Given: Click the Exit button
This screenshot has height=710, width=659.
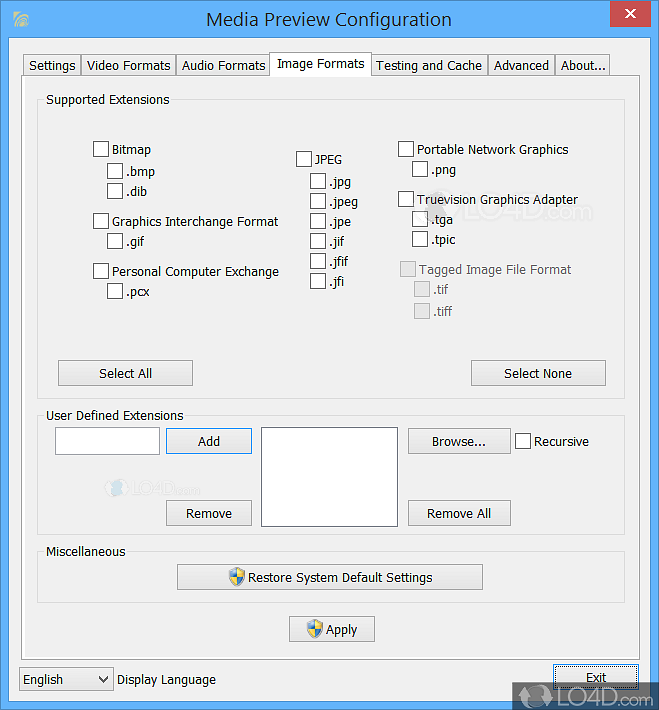Looking at the screenshot, I should click(x=596, y=677).
